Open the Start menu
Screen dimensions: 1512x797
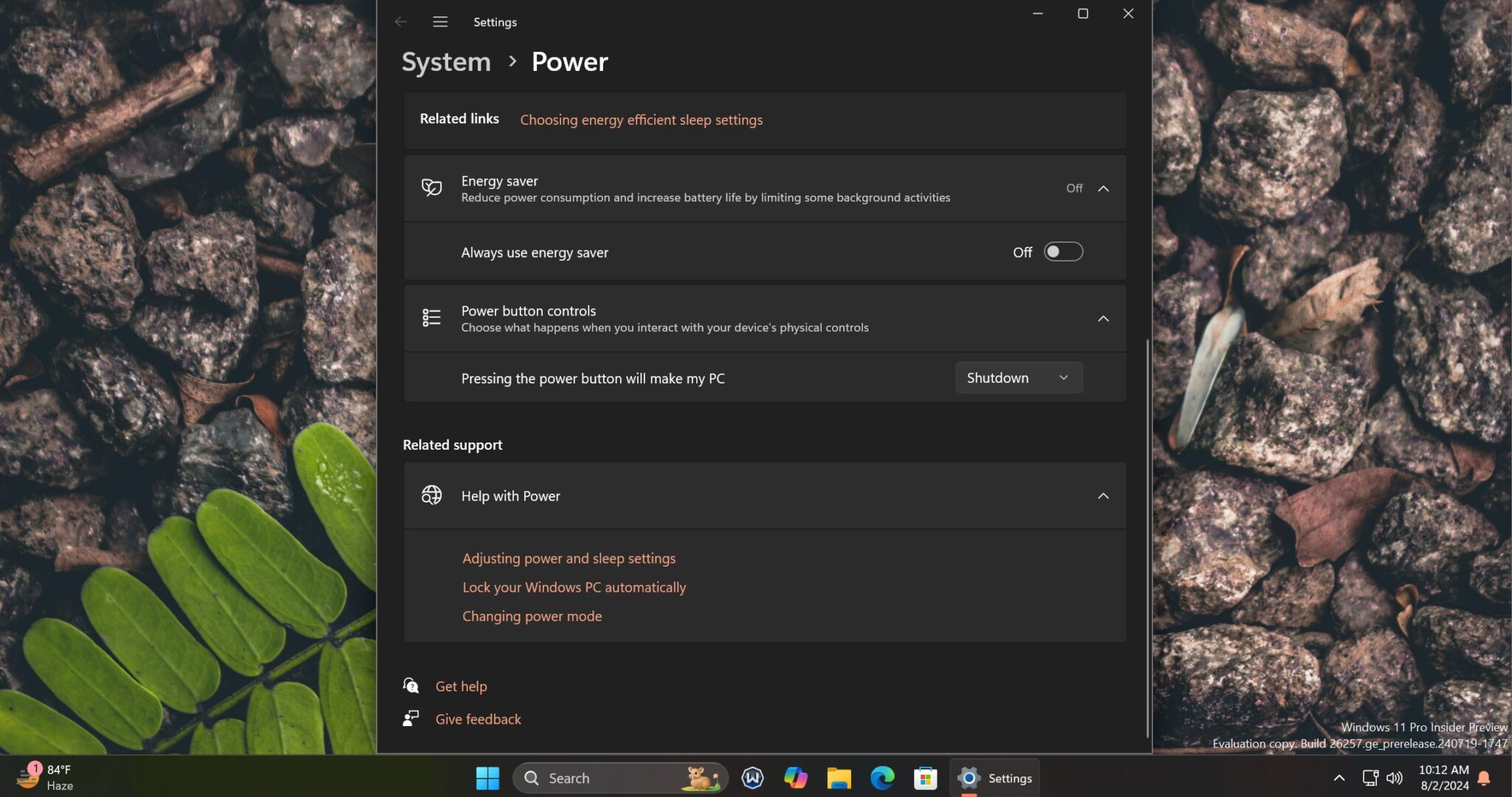coord(487,777)
